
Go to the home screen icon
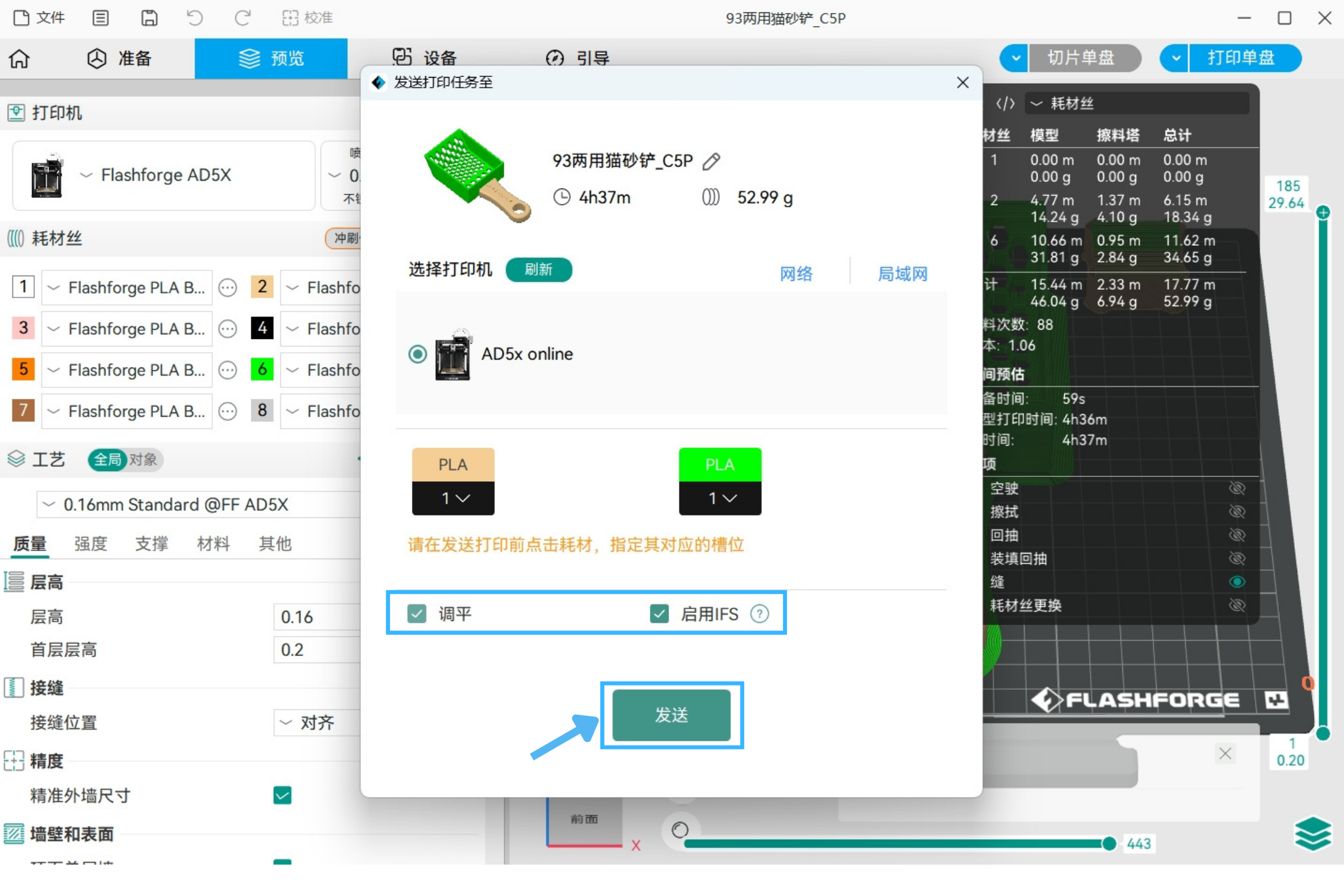click(20, 58)
